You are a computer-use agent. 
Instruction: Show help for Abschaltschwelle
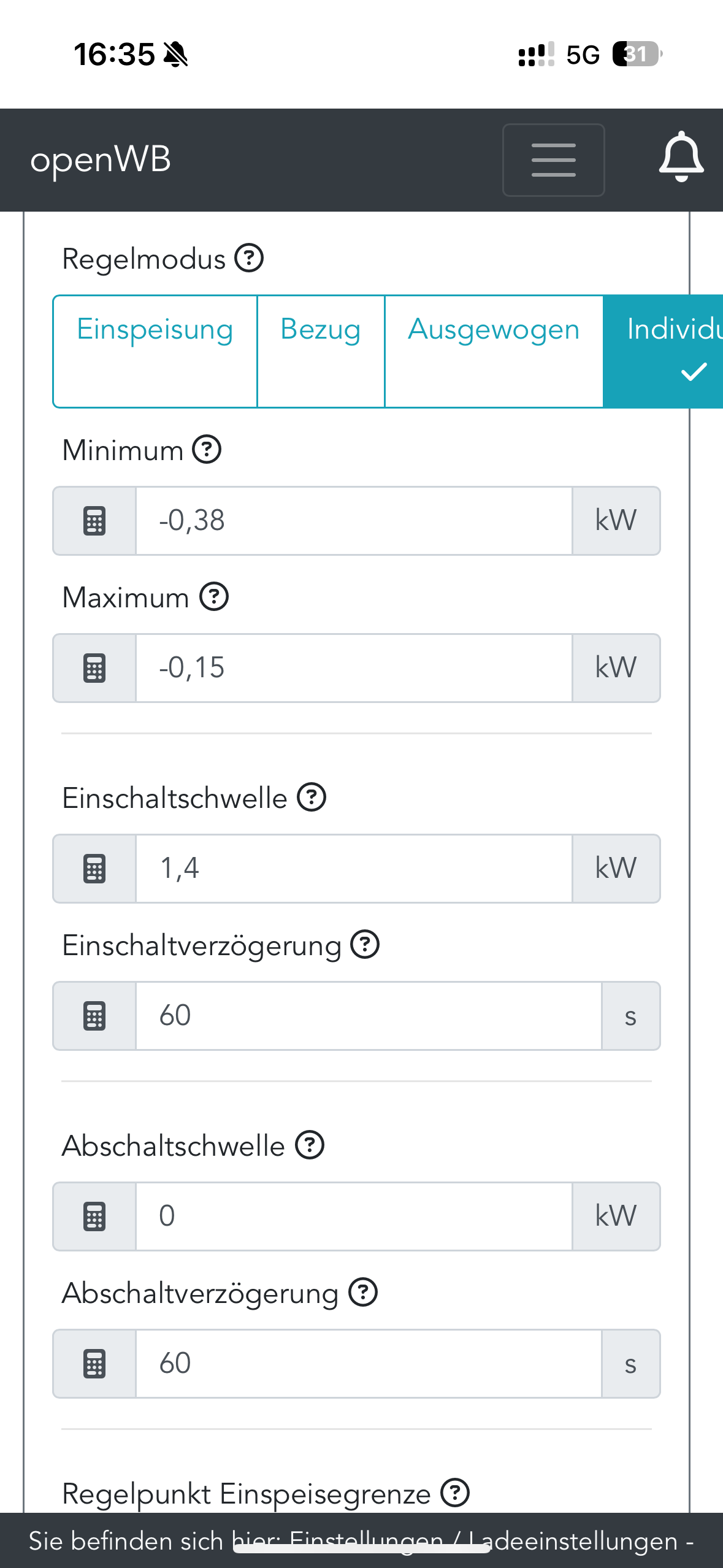coord(310,1145)
